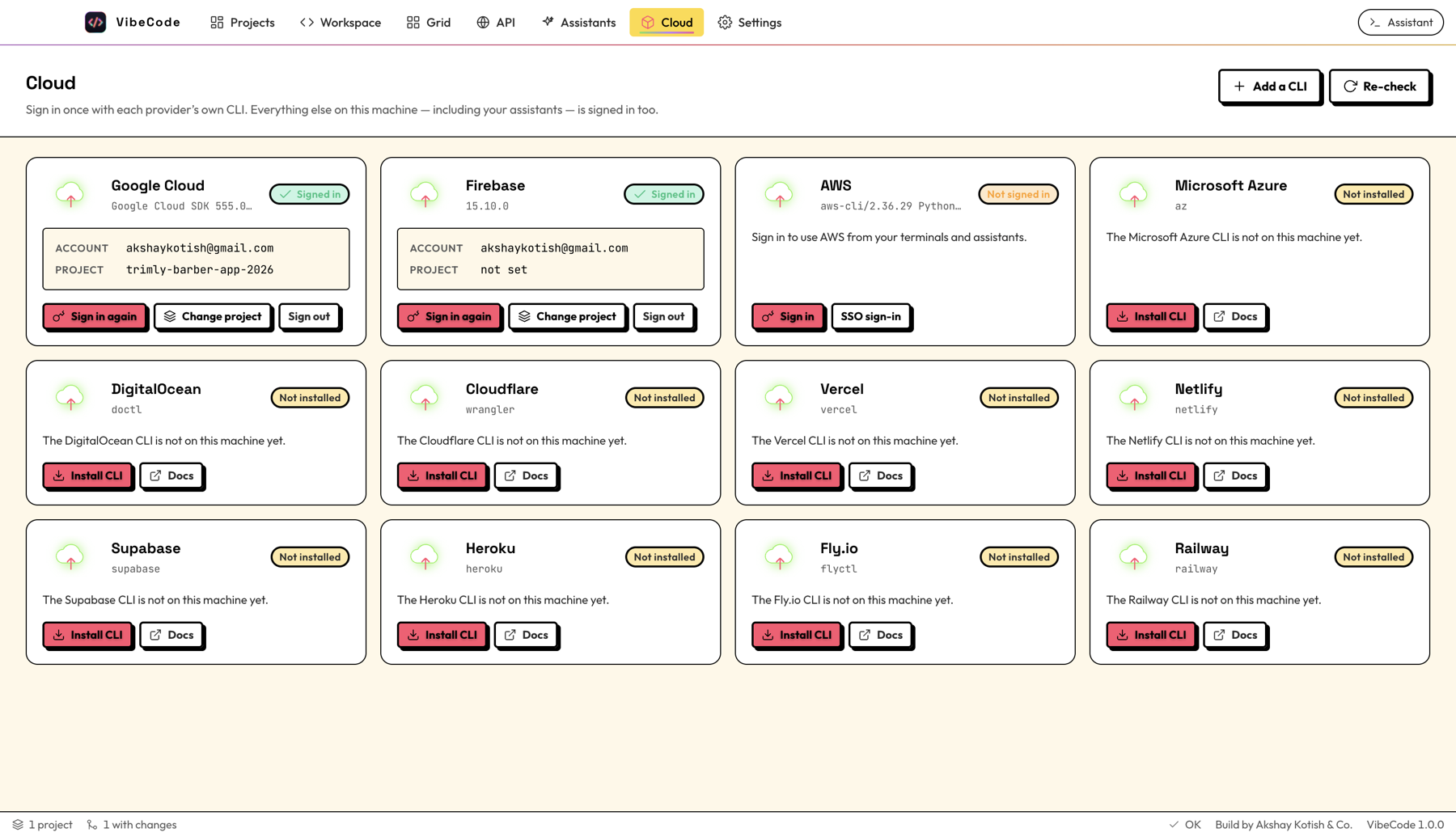Open Netlify Docs
Screen dimensions: 1456x837
point(1234,476)
